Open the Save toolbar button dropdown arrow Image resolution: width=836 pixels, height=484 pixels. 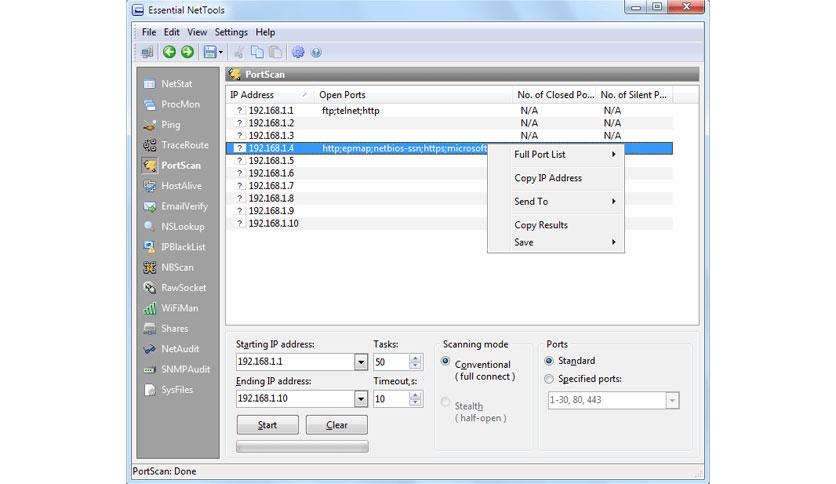pos(221,52)
